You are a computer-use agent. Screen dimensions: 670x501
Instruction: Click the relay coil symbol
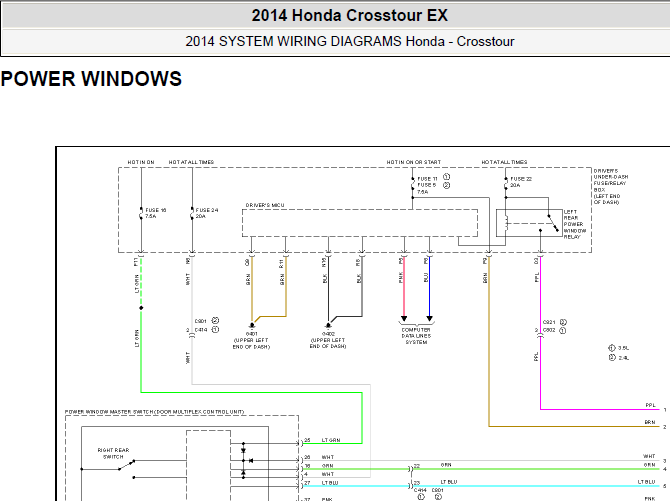[x=506, y=223]
